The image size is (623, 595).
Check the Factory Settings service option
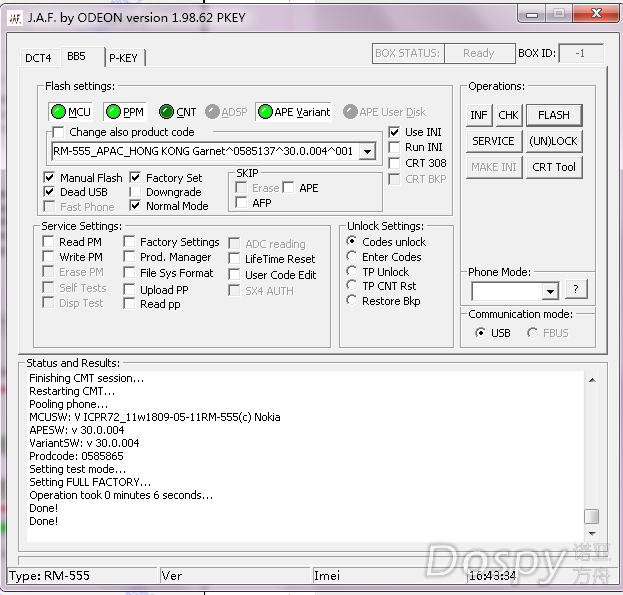(131, 242)
